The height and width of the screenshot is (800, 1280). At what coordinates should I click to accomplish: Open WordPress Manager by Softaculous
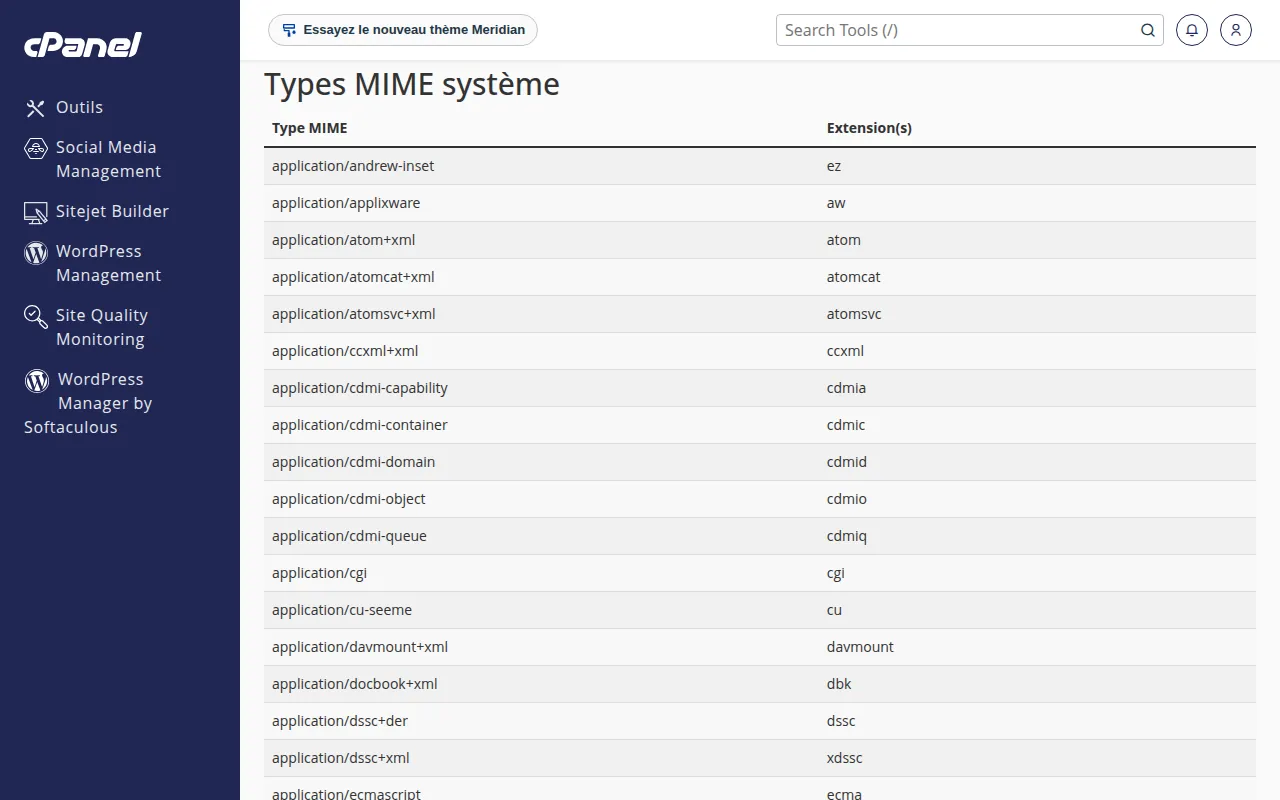[88, 403]
